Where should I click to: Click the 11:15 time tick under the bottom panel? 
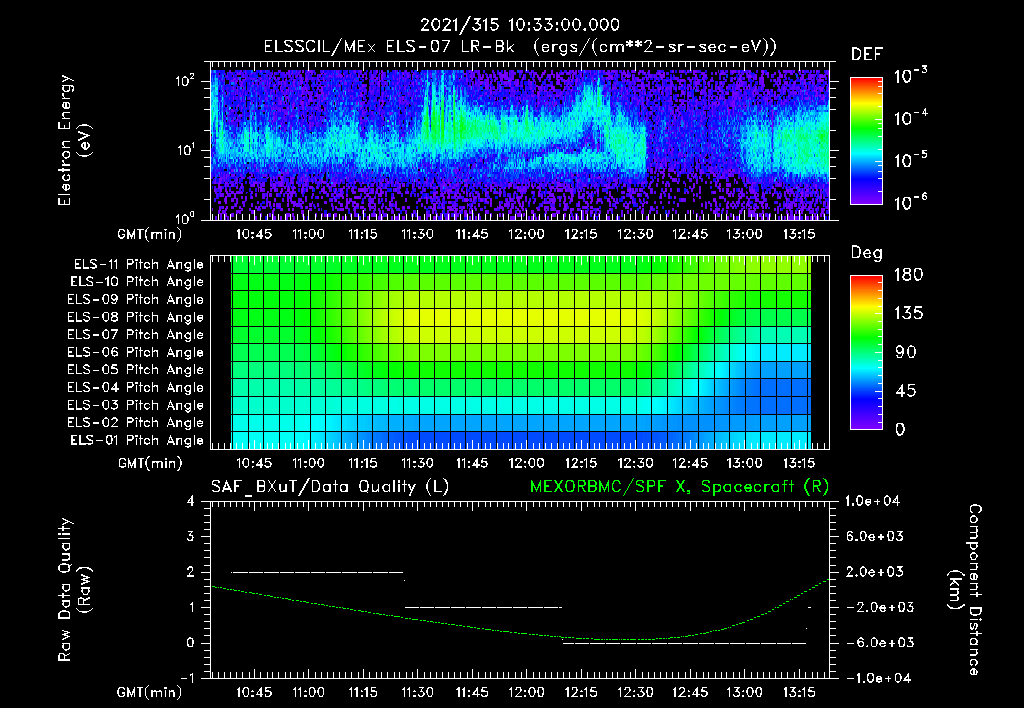click(x=362, y=692)
